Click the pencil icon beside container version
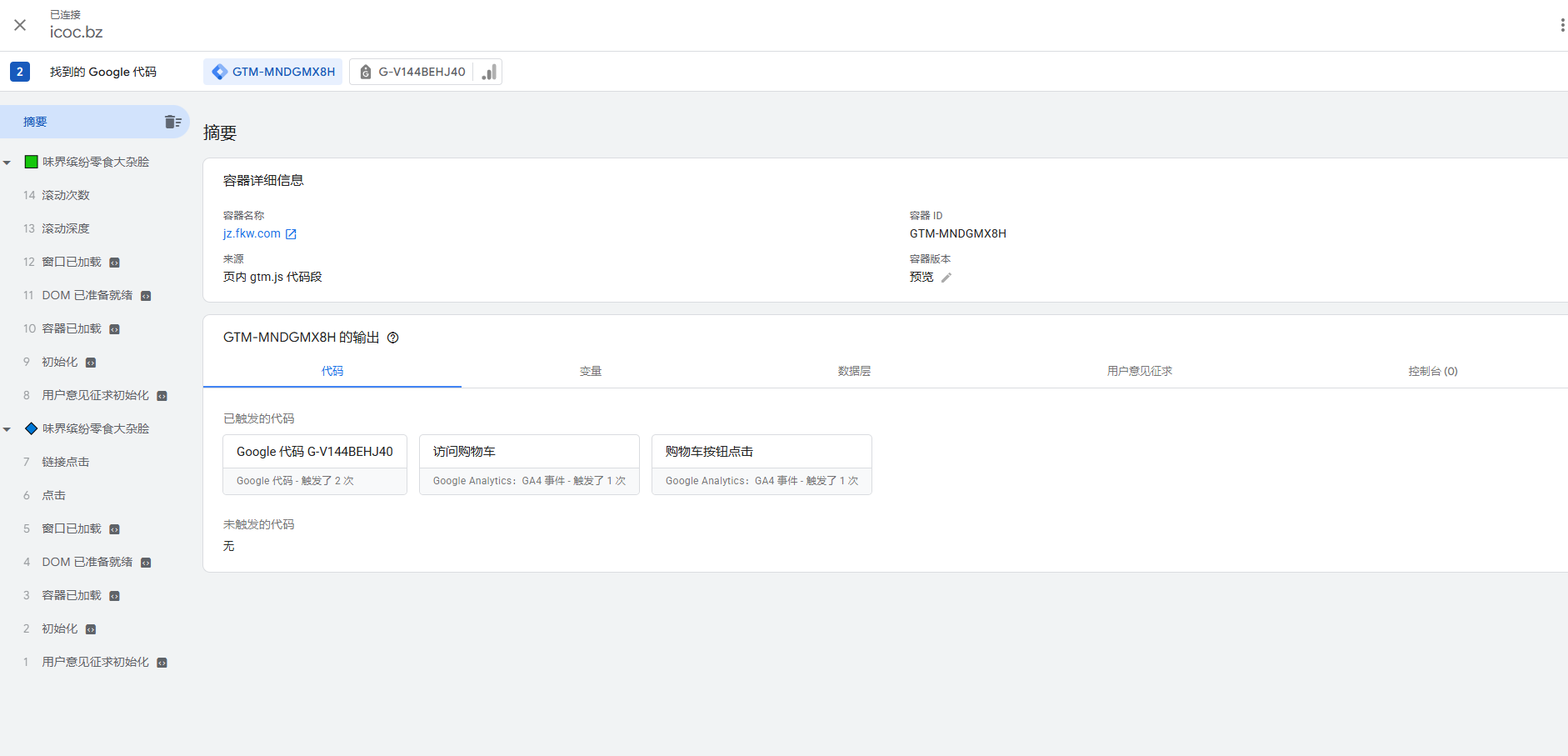 (x=946, y=278)
